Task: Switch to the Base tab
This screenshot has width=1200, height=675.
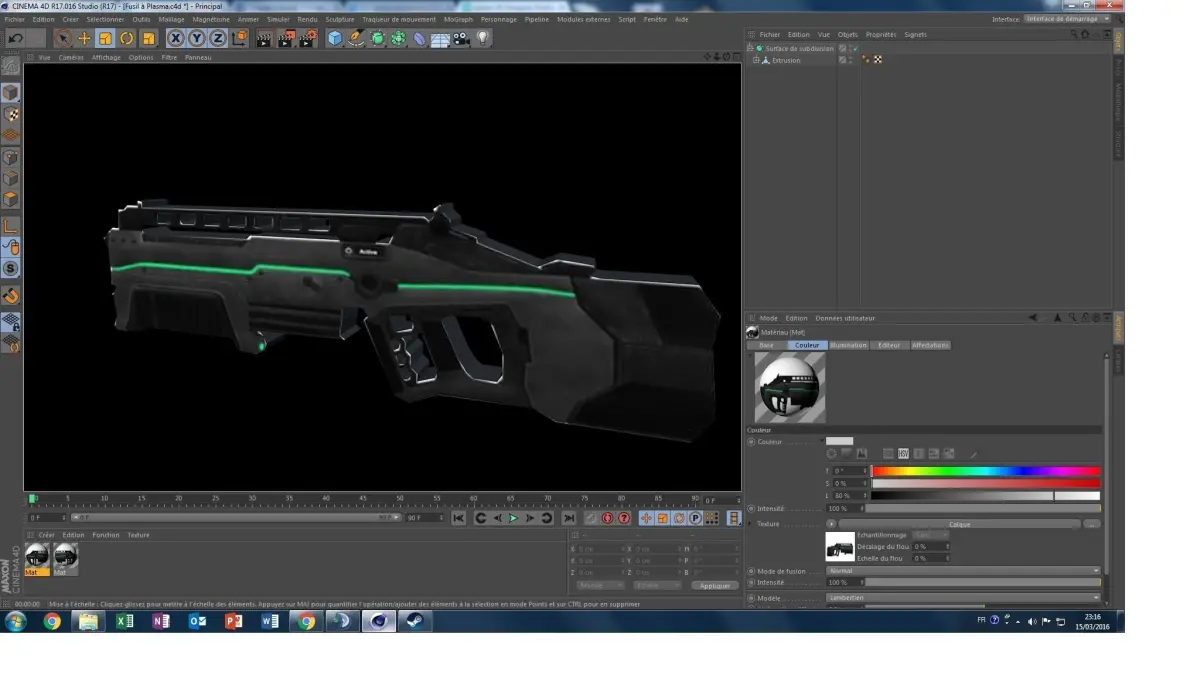Action: (766, 345)
